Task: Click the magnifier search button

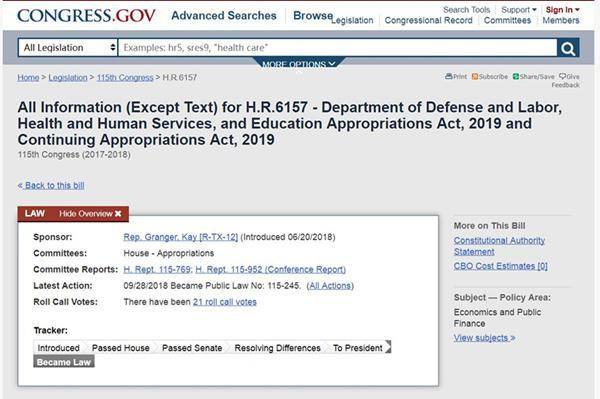Action: click(x=568, y=48)
